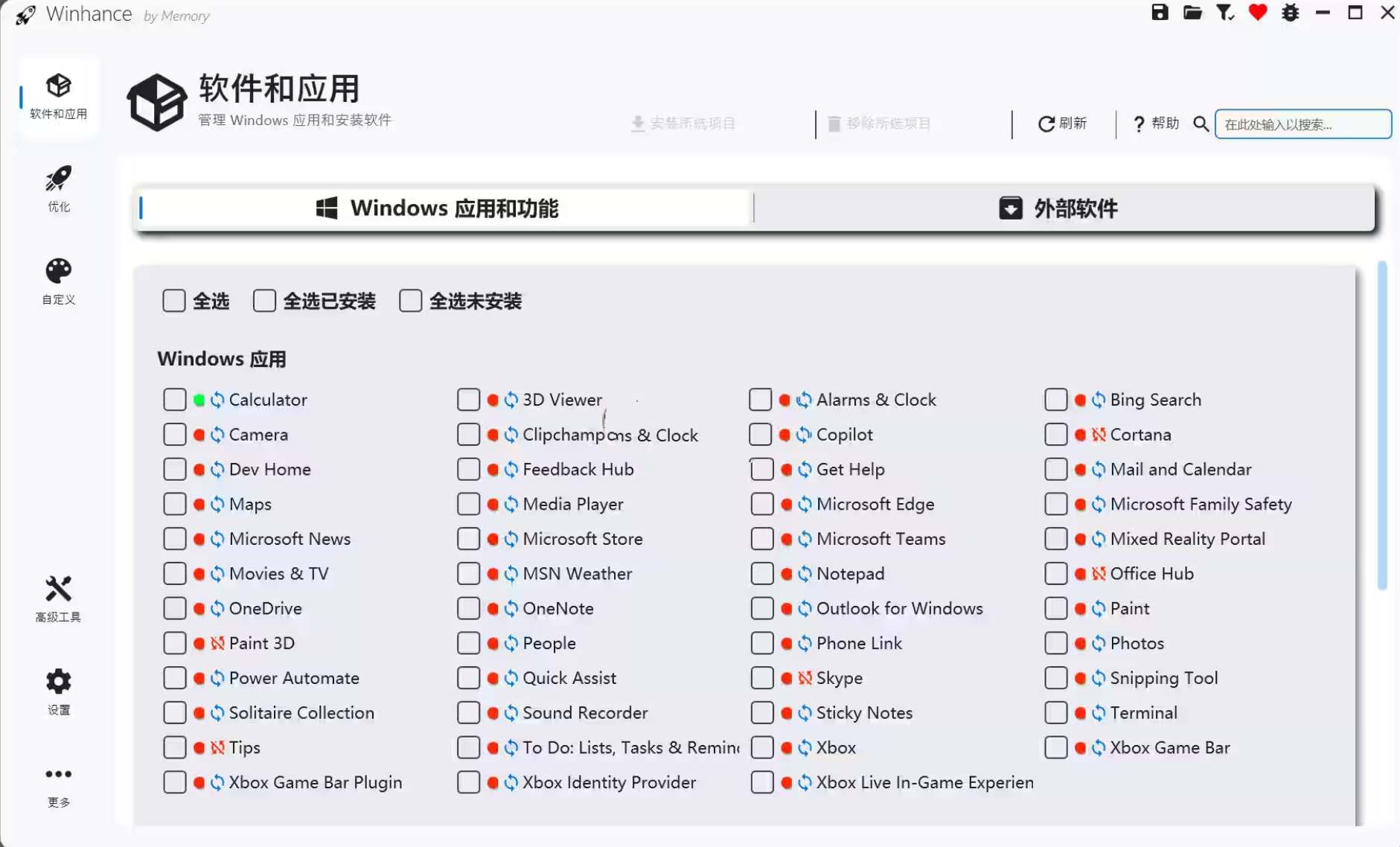The height and width of the screenshot is (847, 1400).
Task: Check the 全选已安装 checkbox
Action: point(264,301)
